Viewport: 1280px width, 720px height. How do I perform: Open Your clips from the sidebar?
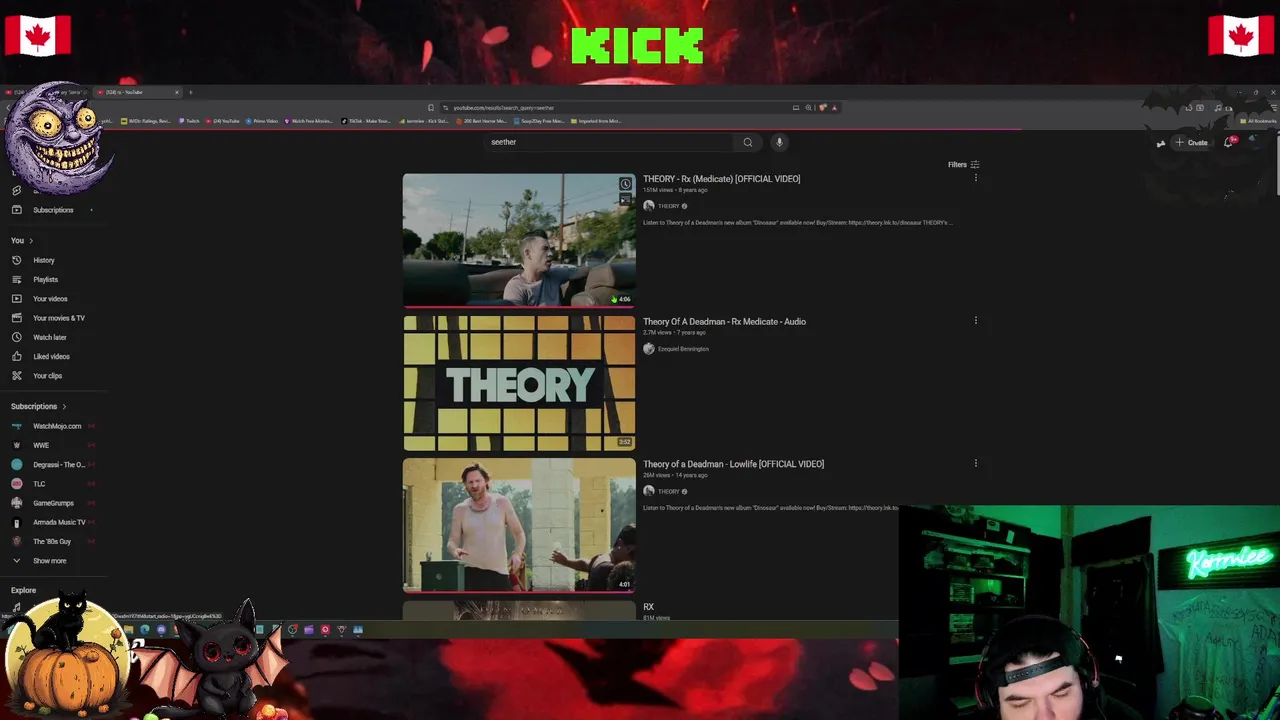point(47,376)
